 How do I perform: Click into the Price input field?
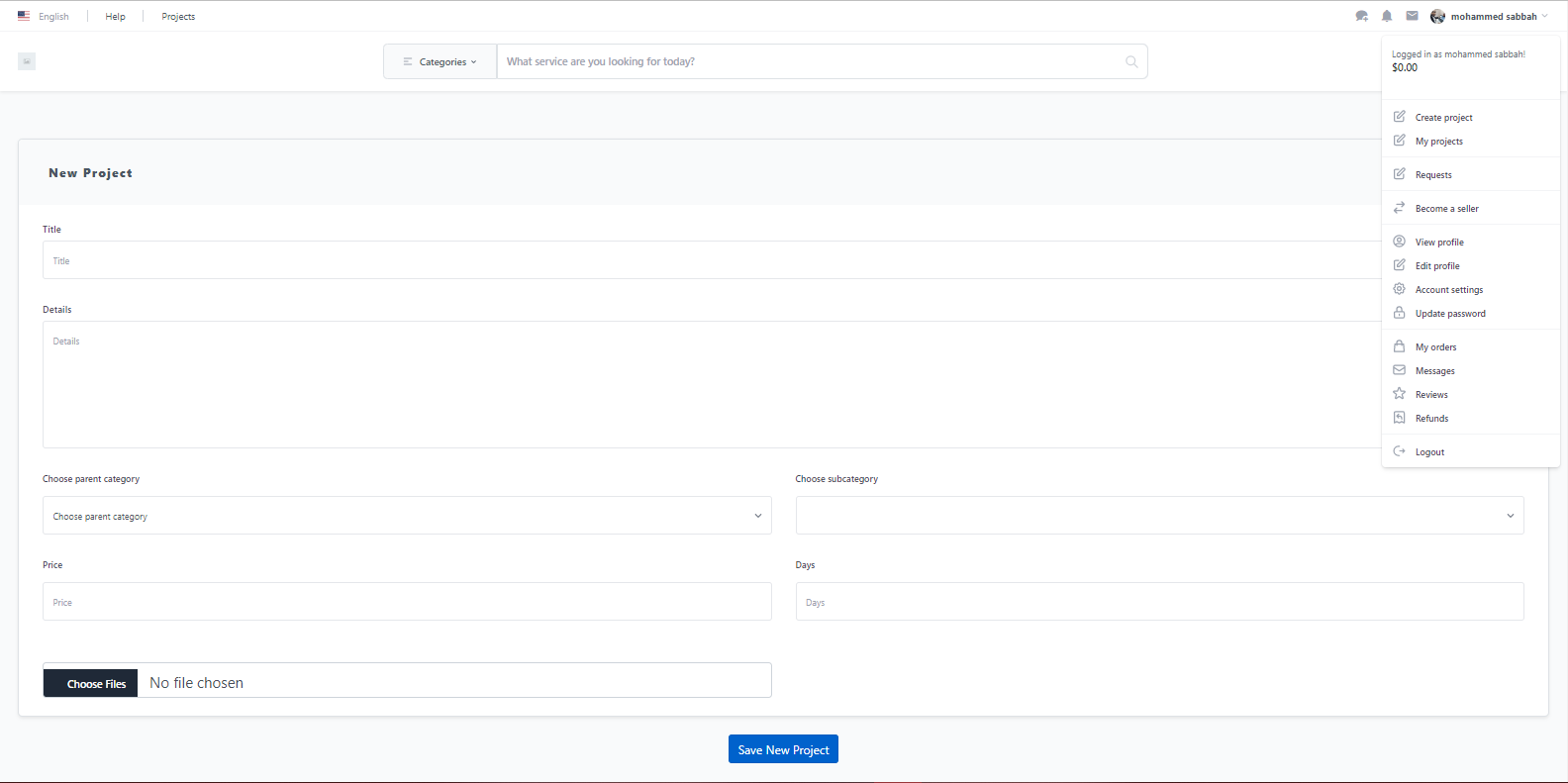pos(407,602)
